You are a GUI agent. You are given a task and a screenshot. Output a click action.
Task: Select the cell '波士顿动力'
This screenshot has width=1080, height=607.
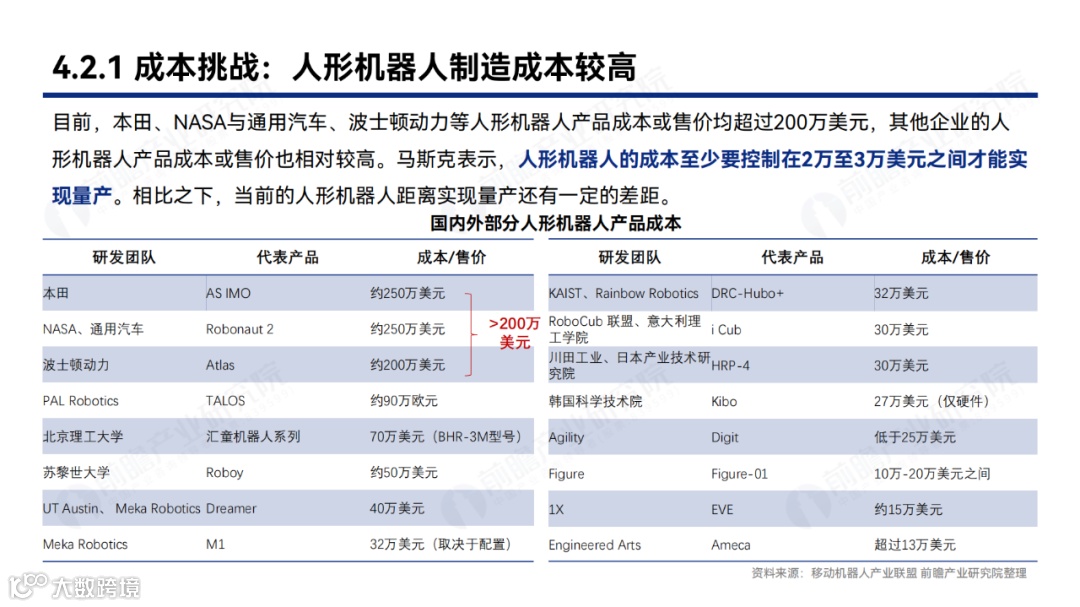pos(76,365)
